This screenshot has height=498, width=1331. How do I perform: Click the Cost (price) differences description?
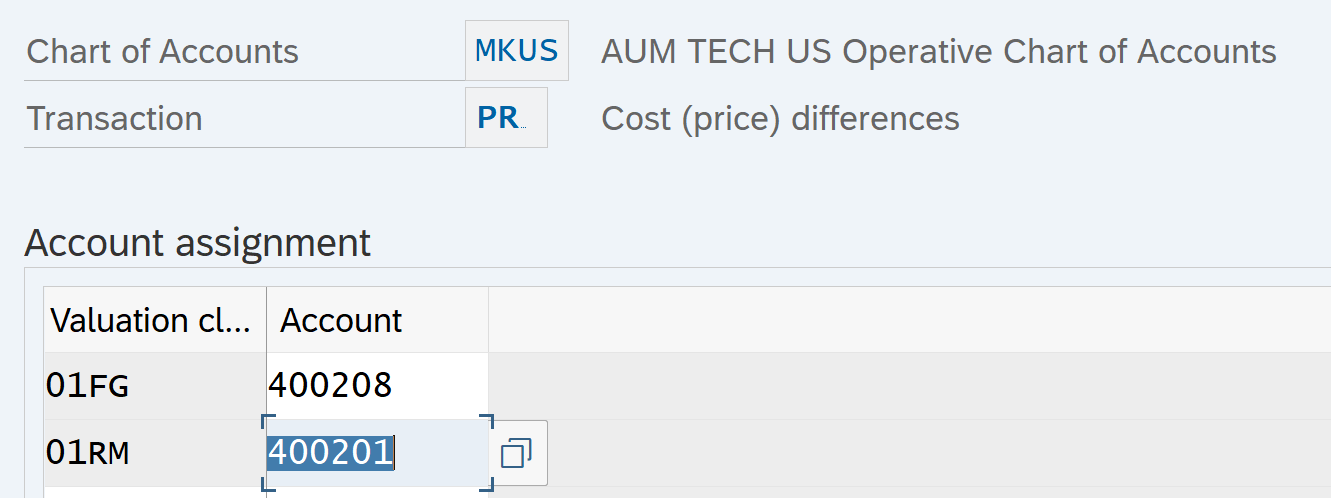tap(780, 118)
